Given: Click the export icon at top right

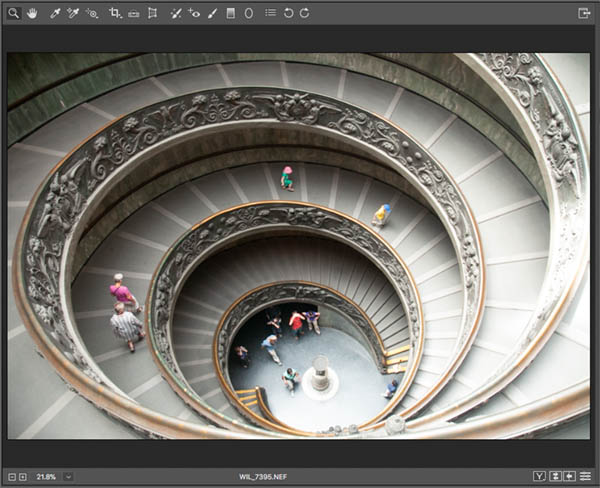Looking at the screenshot, I should point(584,13).
